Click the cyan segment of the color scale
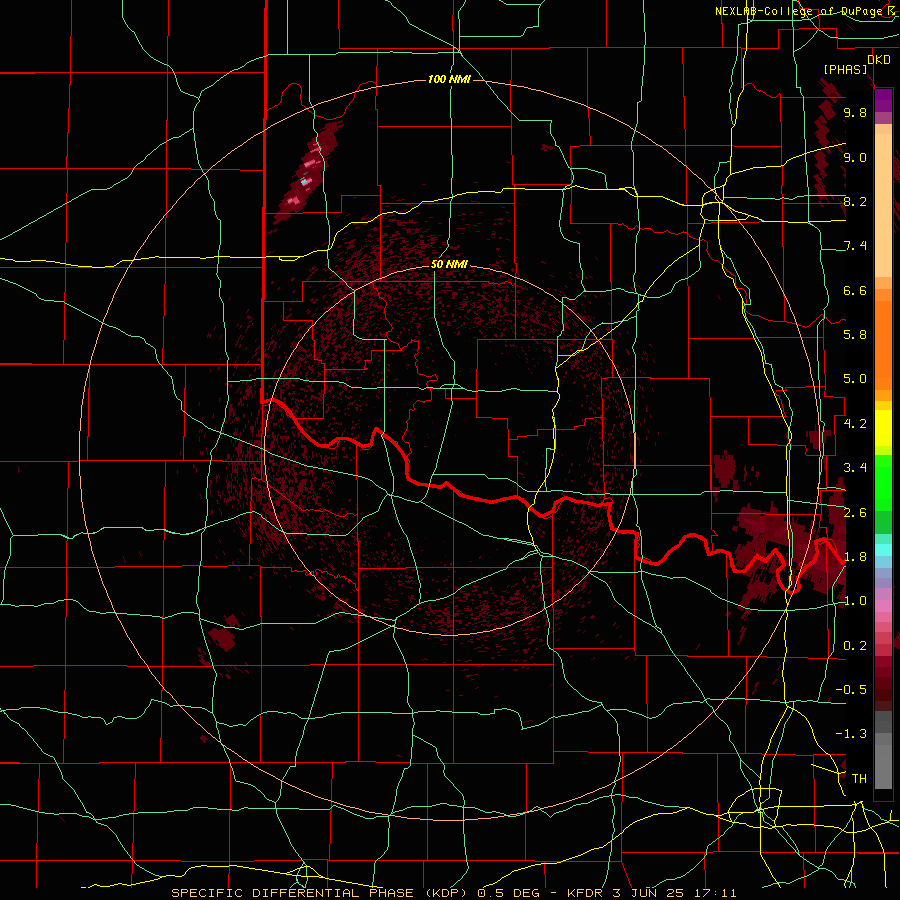This screenshot has height=900, width=900. [883, 549]
